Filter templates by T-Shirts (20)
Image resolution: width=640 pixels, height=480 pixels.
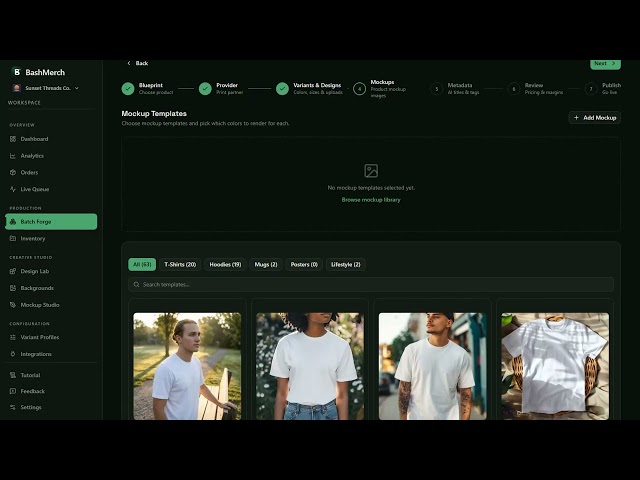(180, 264)
